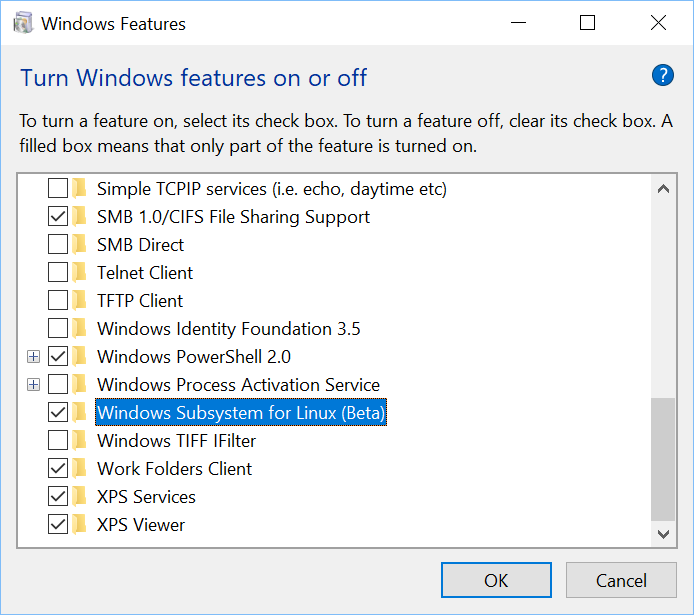Click folder icon next to Windows Identity Foundation 3.5

coord(79,329)
